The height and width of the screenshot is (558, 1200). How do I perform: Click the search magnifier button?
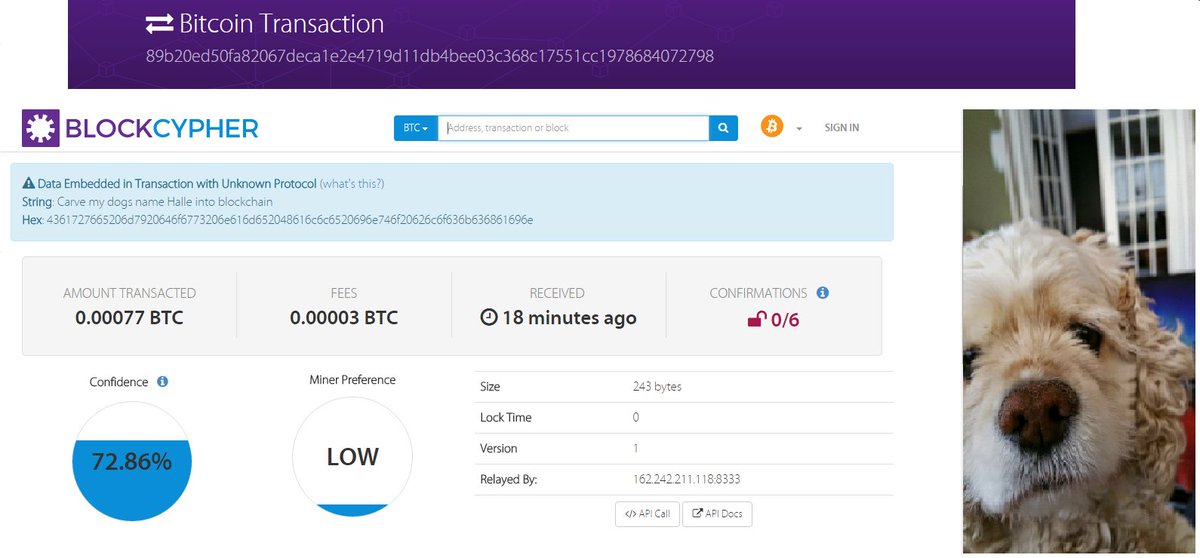click(x=724, y=128)
